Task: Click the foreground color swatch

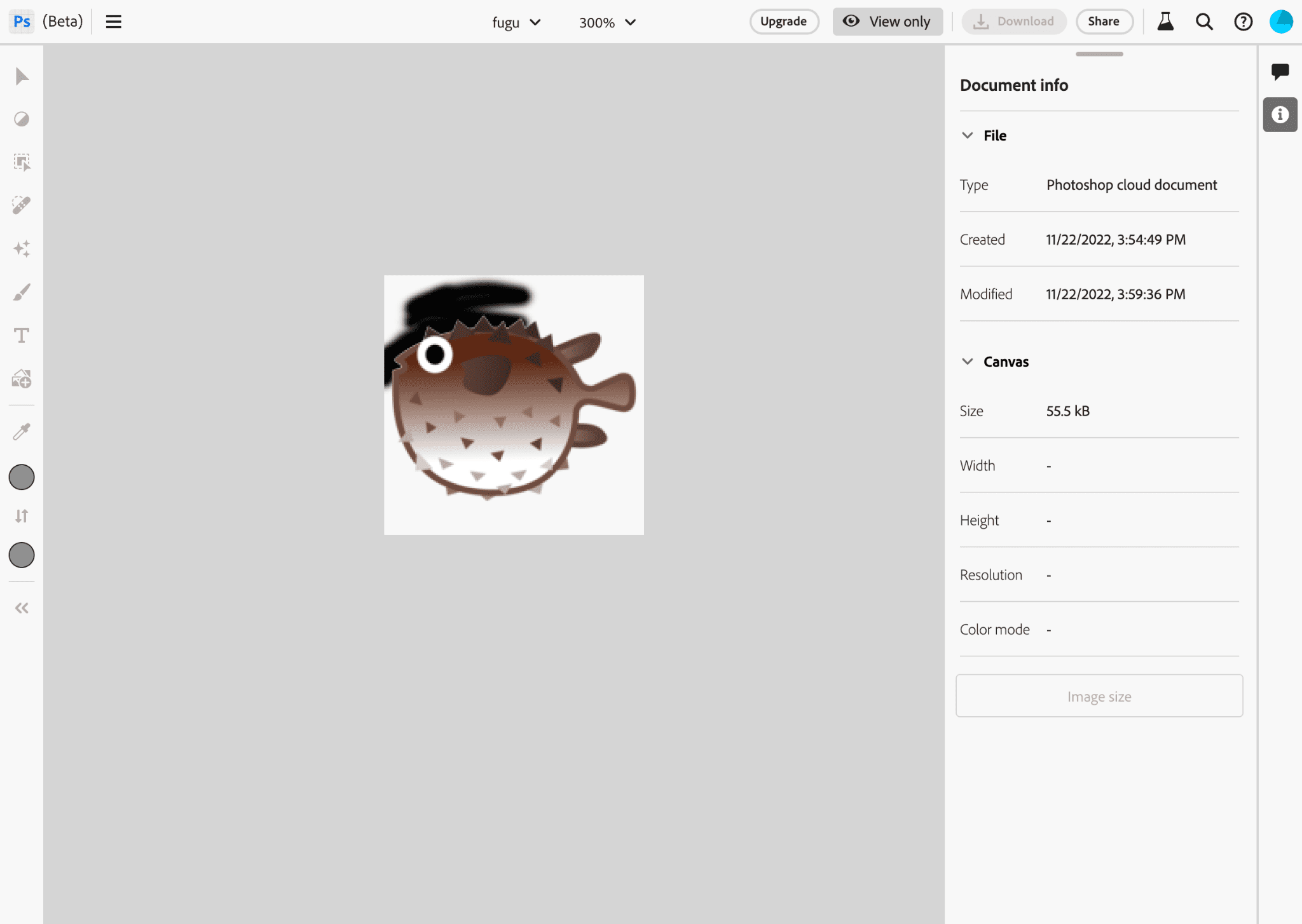Action: [22, 477]
